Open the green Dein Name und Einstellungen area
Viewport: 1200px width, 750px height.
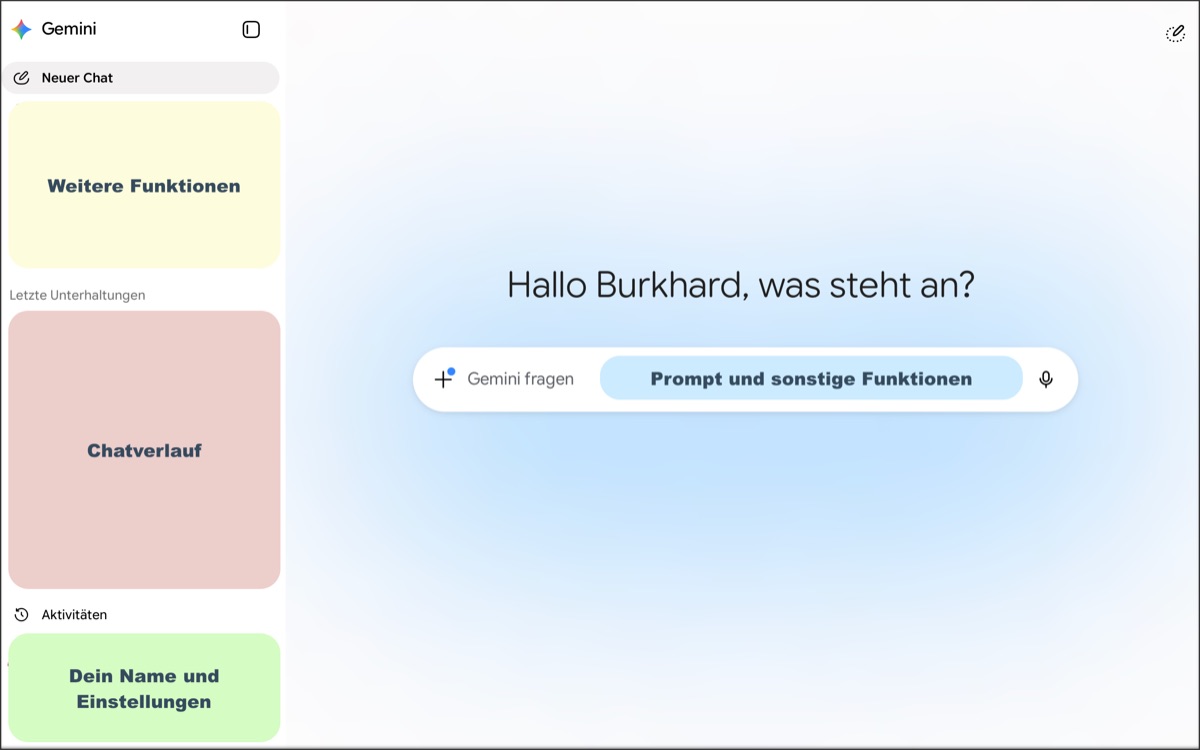144,688
